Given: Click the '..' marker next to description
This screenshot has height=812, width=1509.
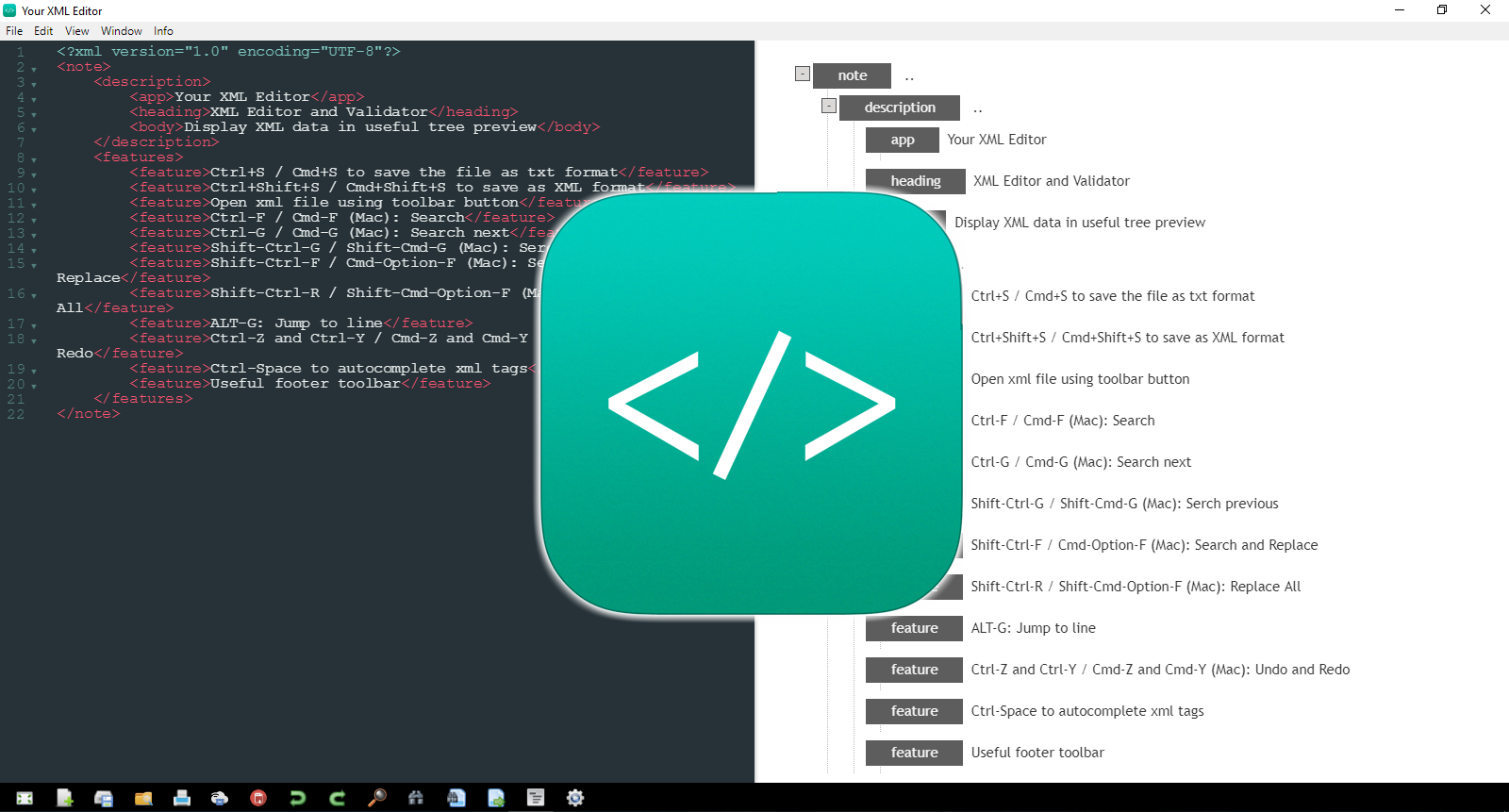Looking at the screenshot, I should [978, 109].
